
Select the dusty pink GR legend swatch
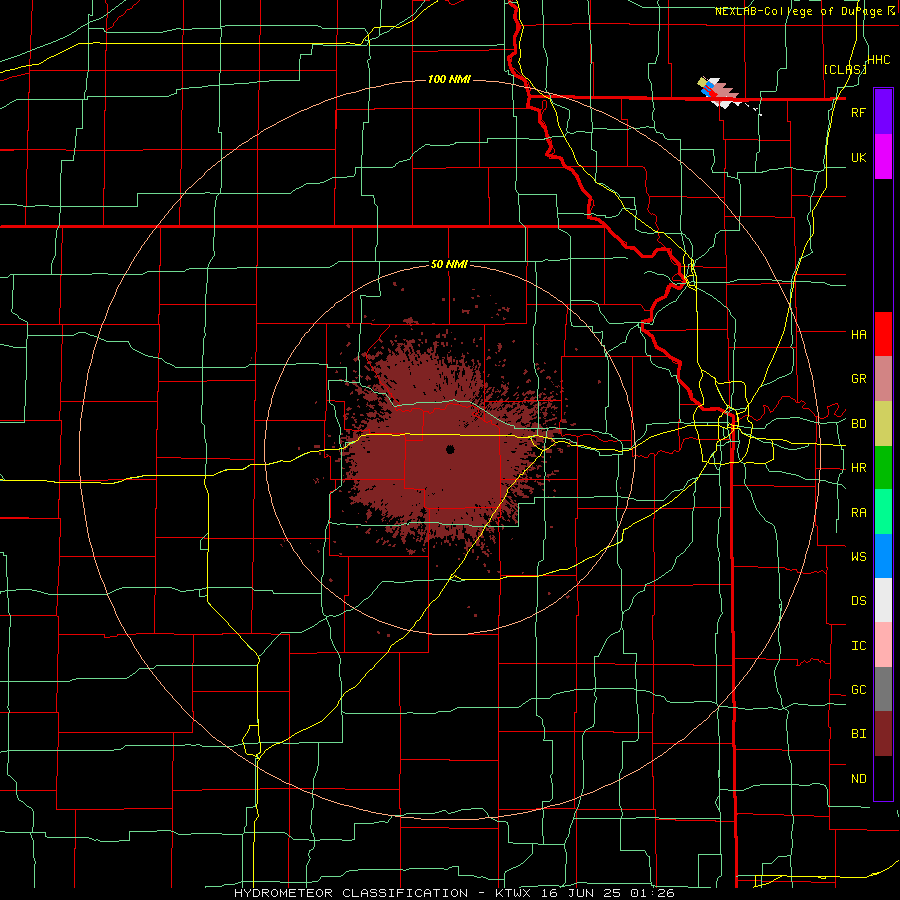[883, 379]
